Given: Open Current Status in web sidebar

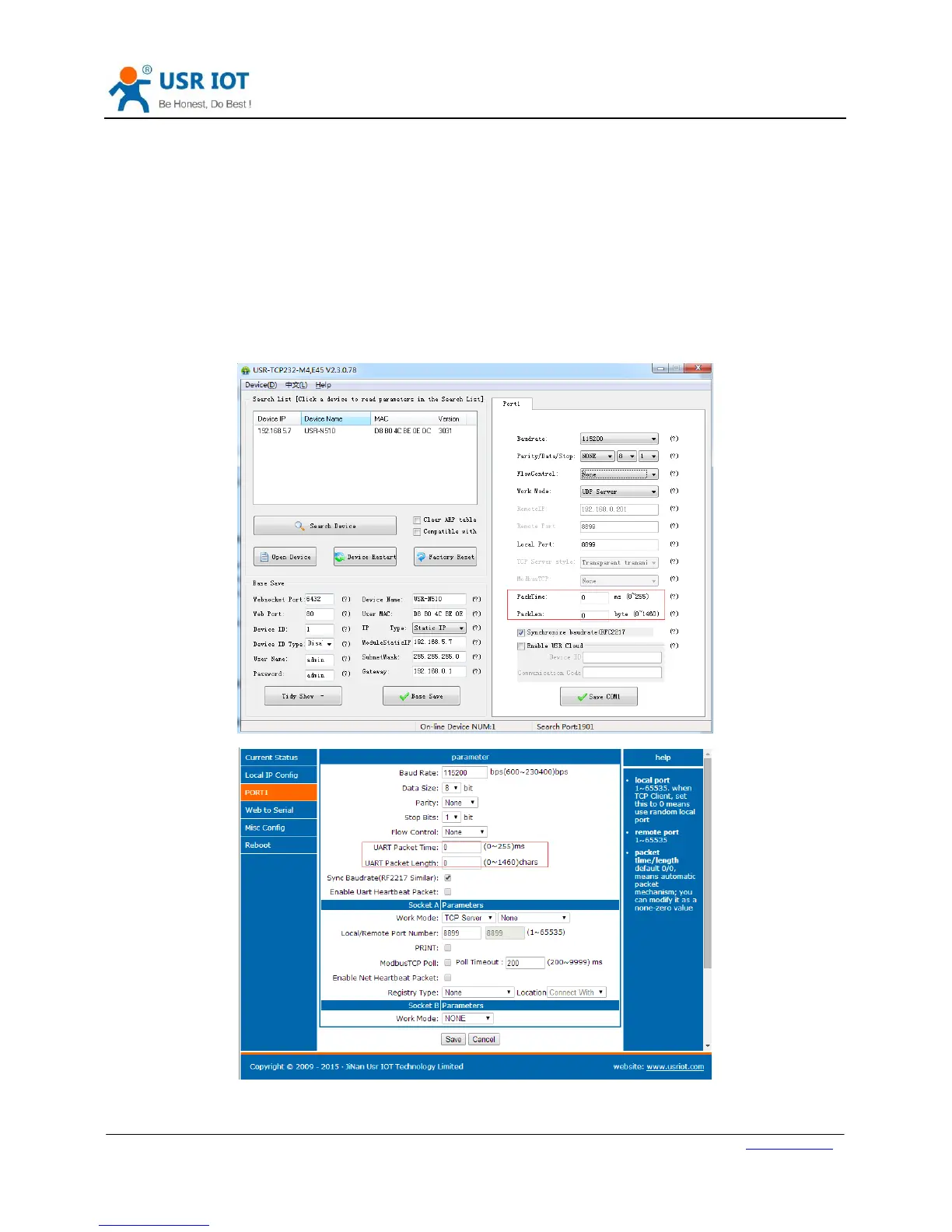Looking at the screenshot, I should click(279, 758).
